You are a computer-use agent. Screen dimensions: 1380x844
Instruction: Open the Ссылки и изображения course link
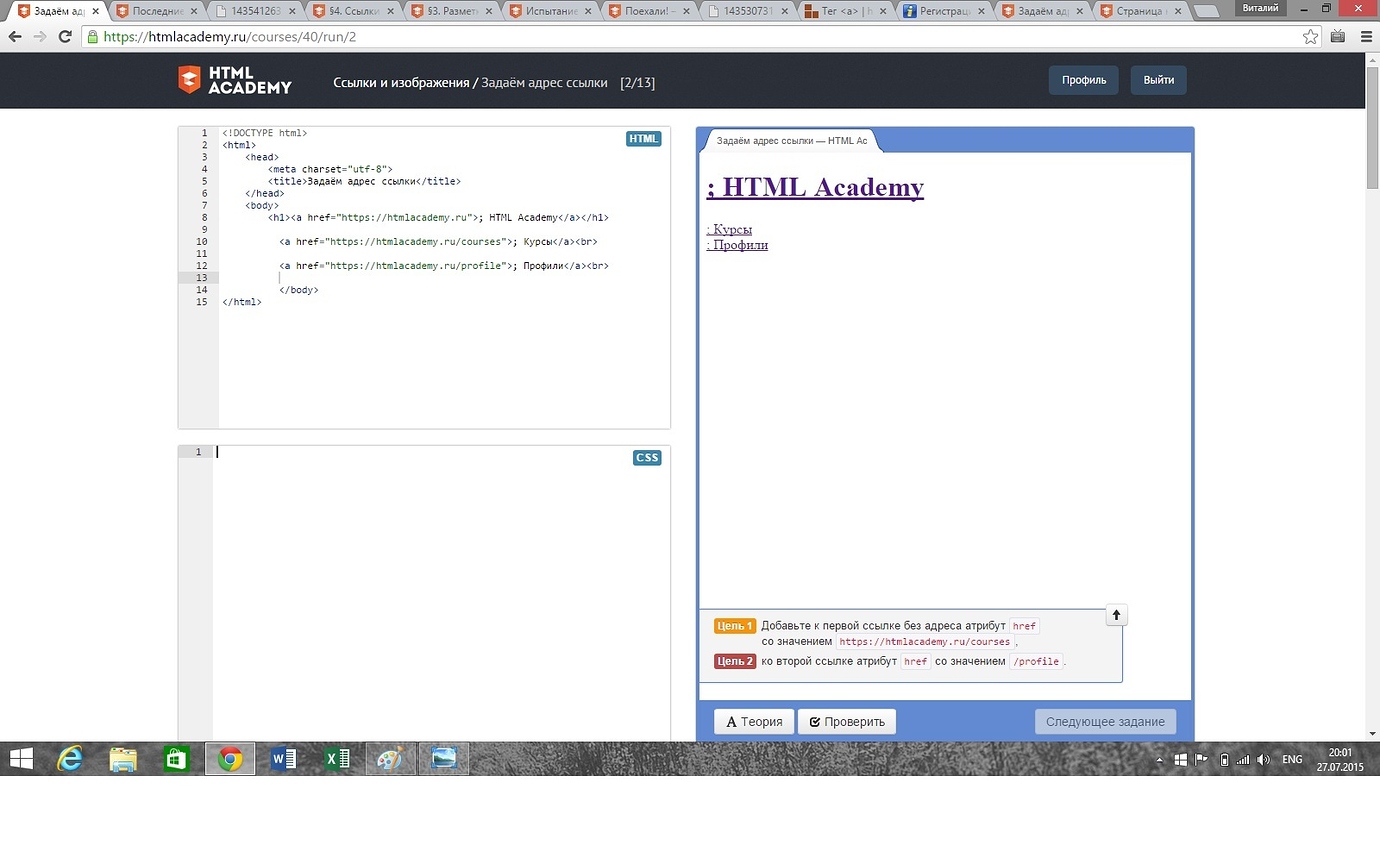coord(401,82)
